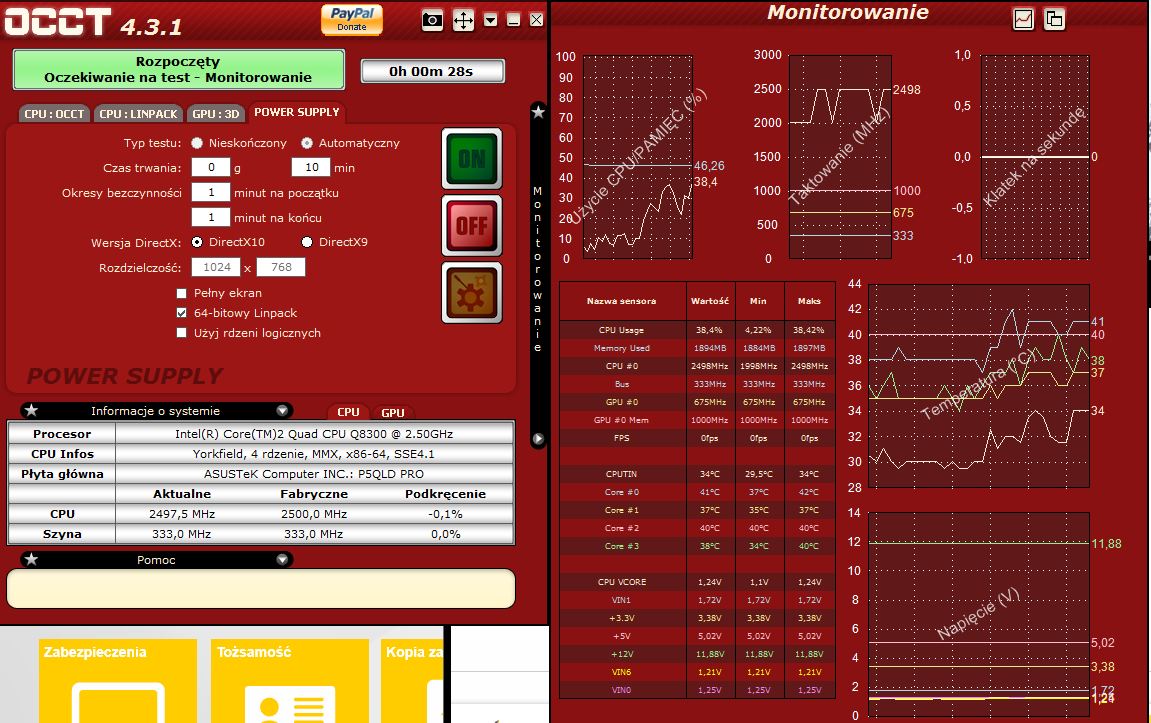Click the GPU #0 Mem sensor row name

click(621, 420)
